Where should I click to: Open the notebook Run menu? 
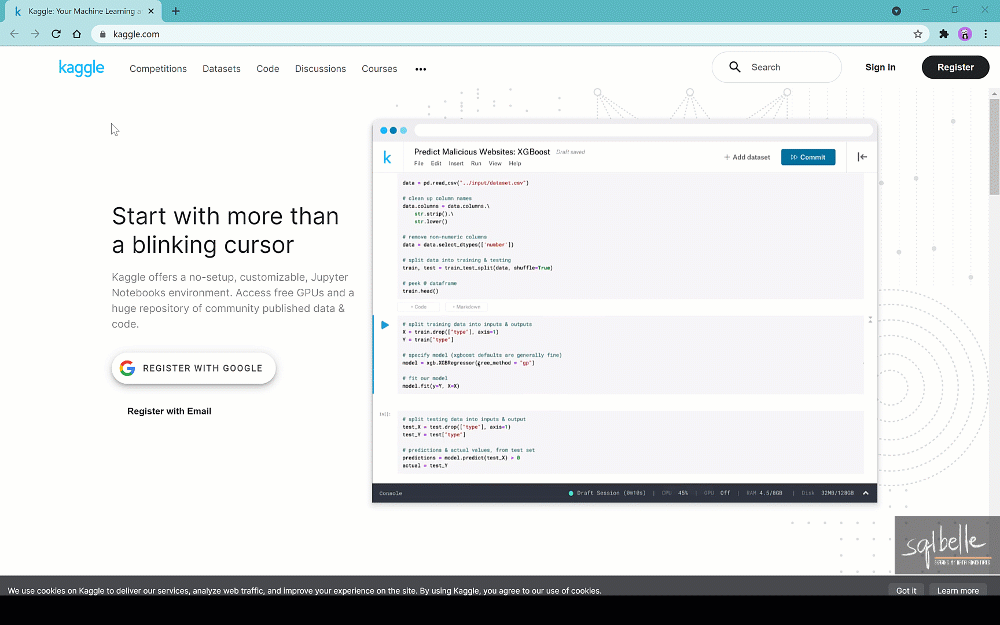[x=476, y=163]
